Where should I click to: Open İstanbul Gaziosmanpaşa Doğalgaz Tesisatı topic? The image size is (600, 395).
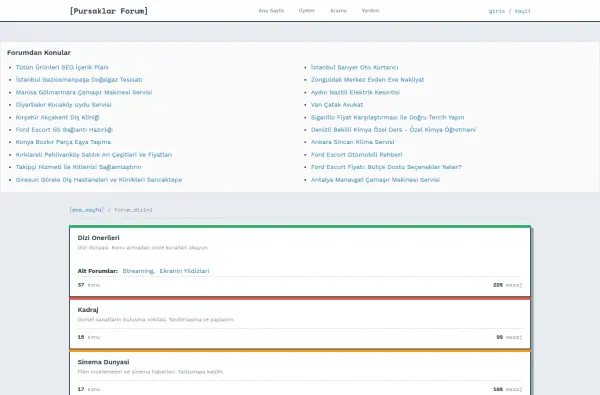tap(79, 80)
